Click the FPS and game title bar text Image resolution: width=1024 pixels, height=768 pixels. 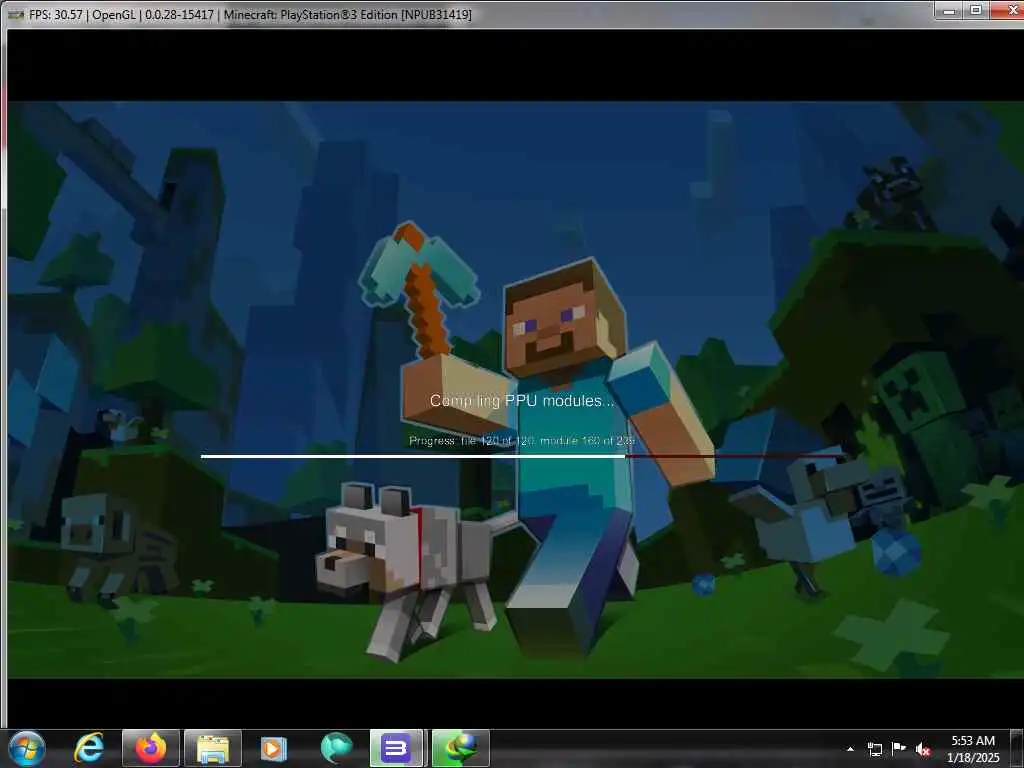click(250, 14)
